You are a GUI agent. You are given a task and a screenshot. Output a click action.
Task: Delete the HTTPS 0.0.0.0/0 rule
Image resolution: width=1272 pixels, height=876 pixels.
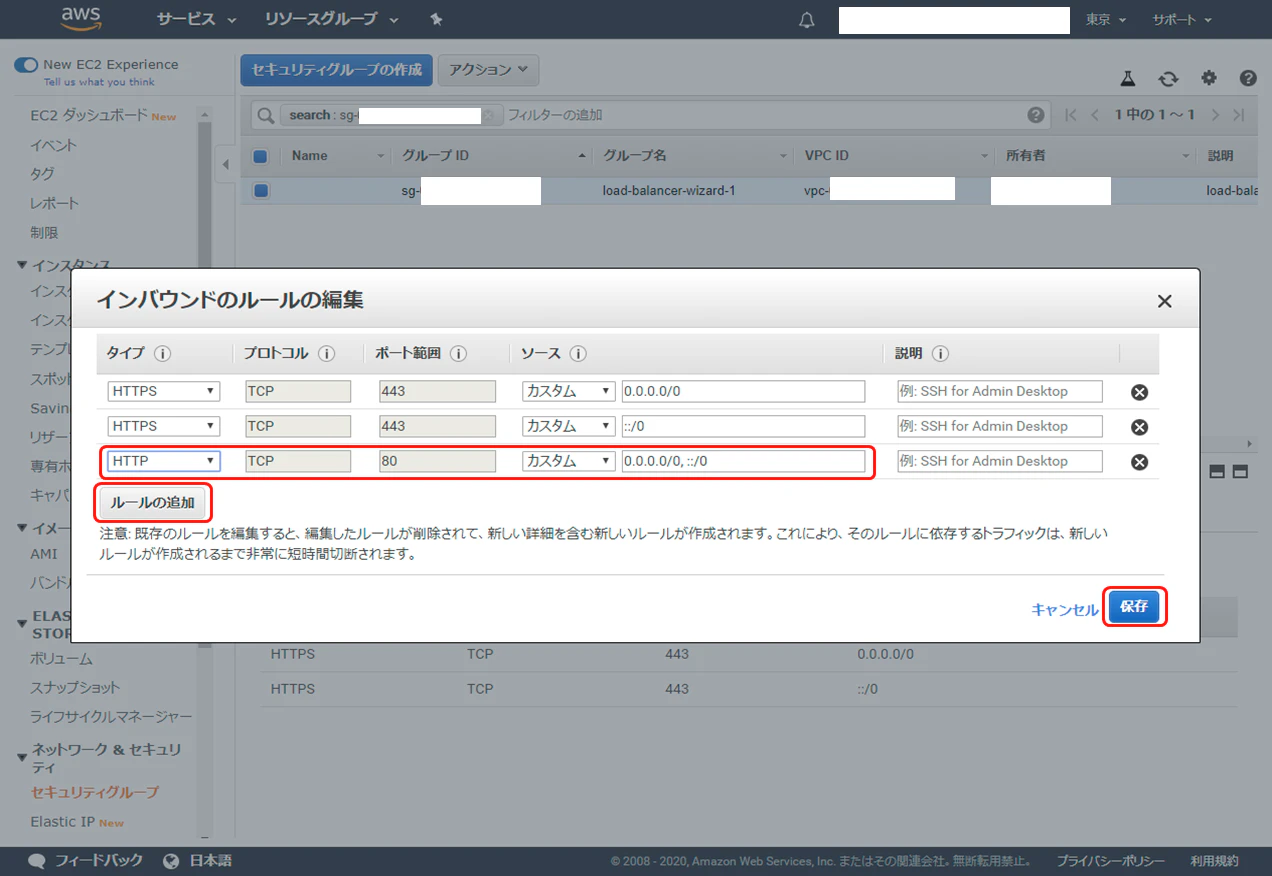[x=1139, y=392]
